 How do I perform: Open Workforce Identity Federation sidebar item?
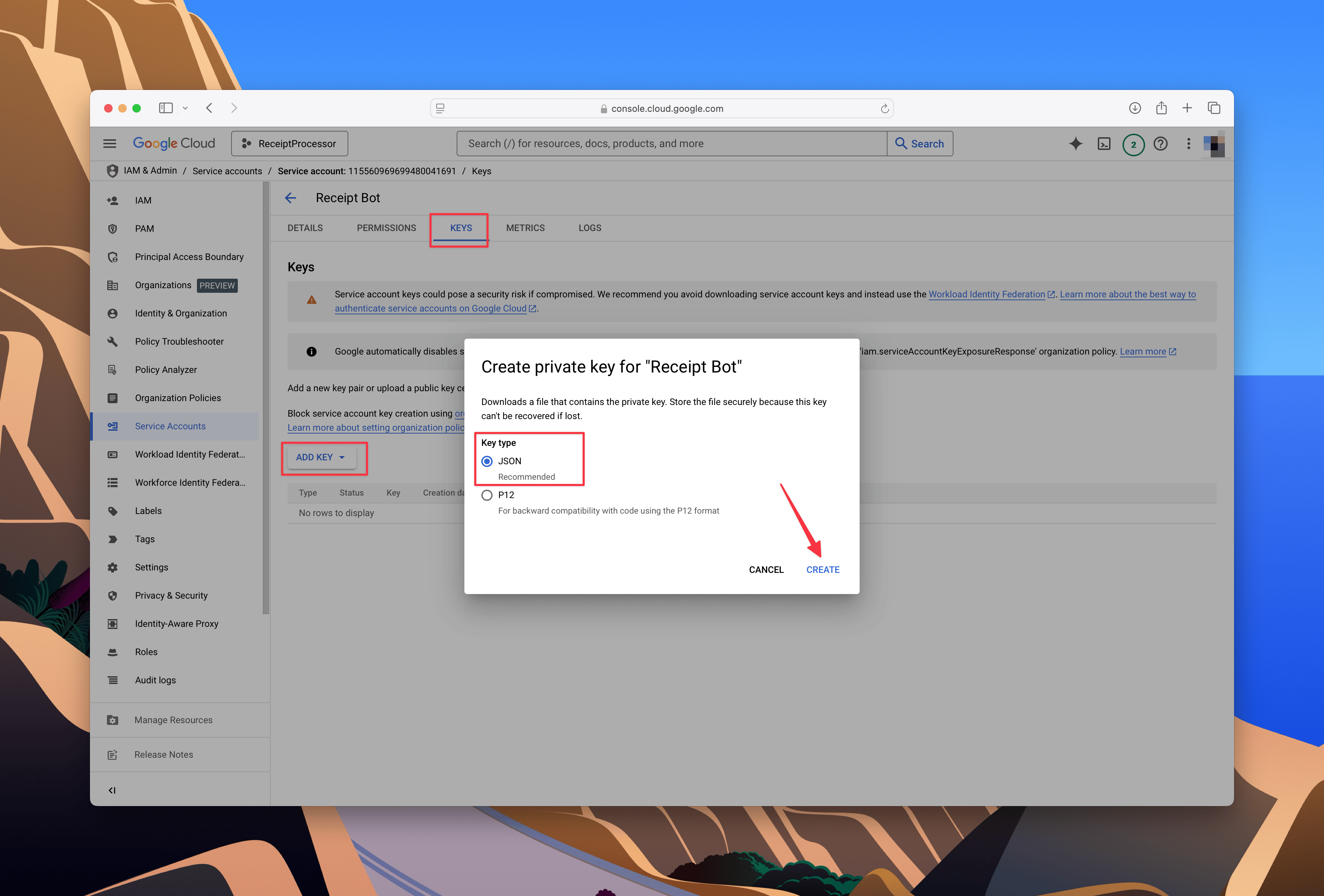tap(174, 483)
